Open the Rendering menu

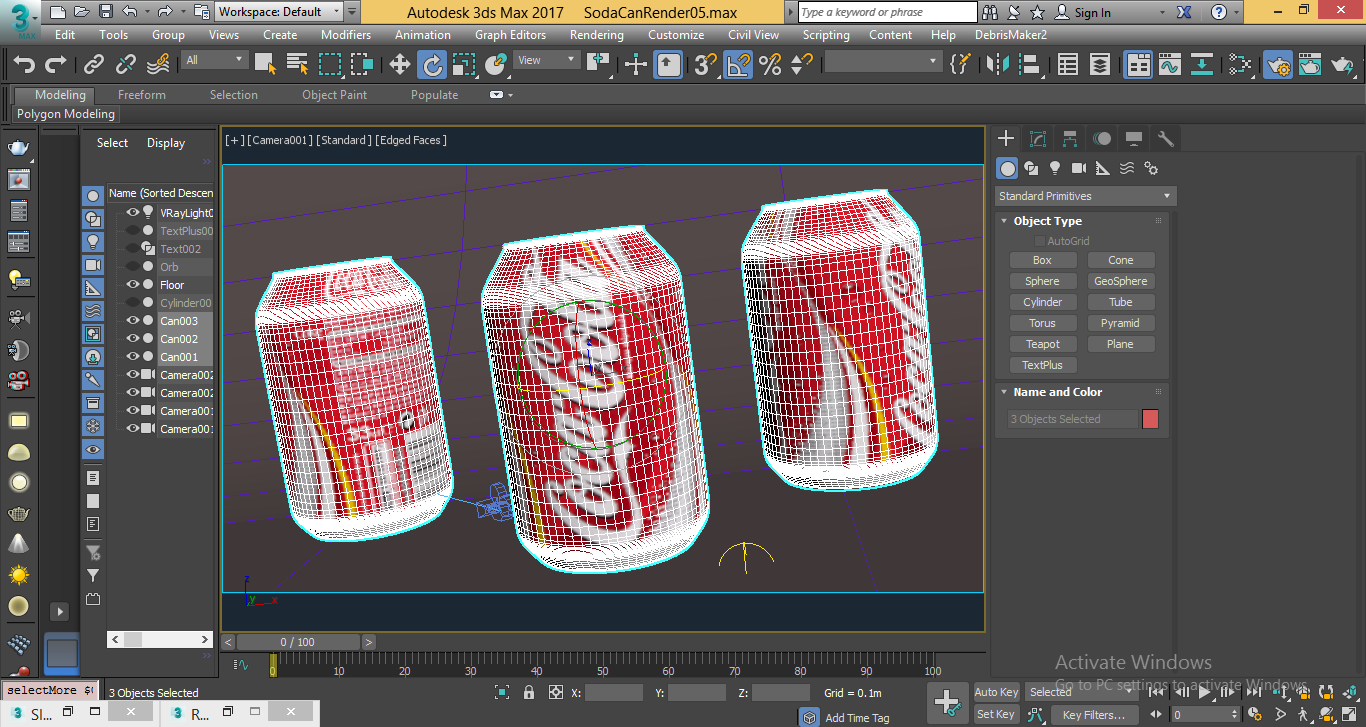[597, 35]
